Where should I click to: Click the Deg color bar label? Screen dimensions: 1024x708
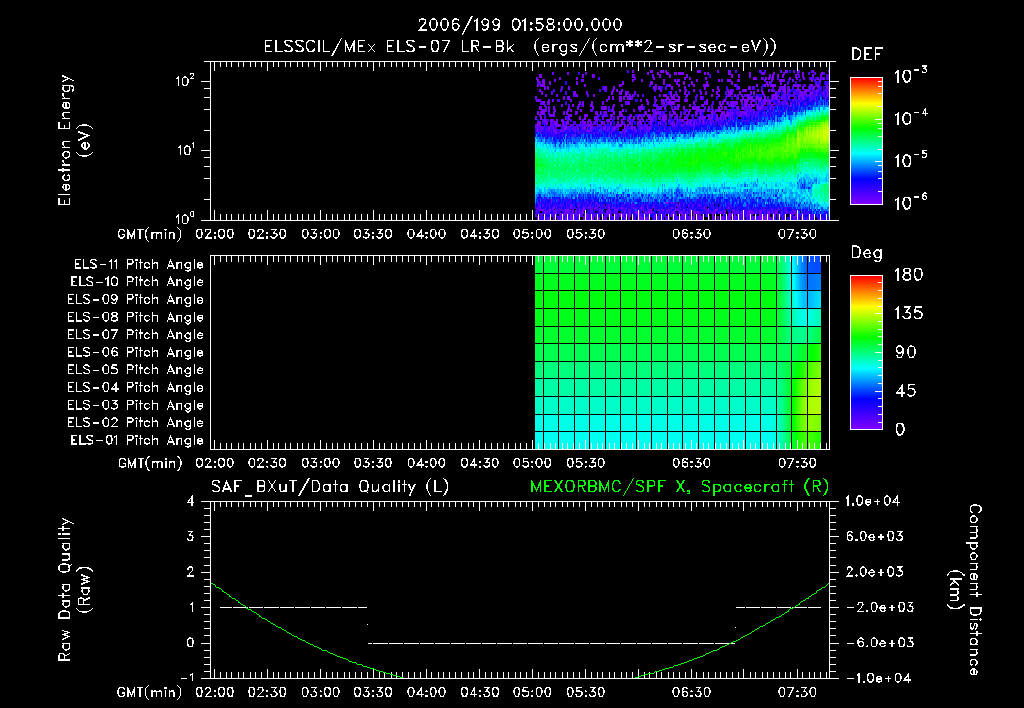tap(867, 253)
